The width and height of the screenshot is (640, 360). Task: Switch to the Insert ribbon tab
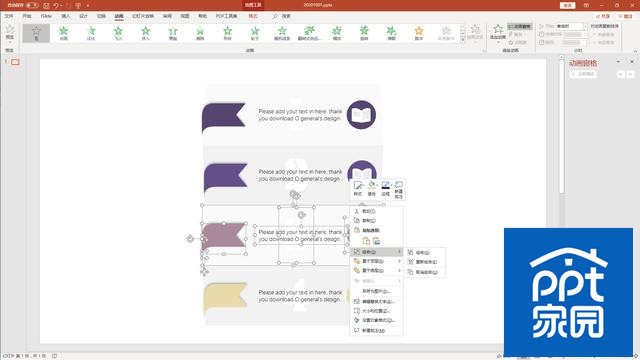click(x=66, y=16)
